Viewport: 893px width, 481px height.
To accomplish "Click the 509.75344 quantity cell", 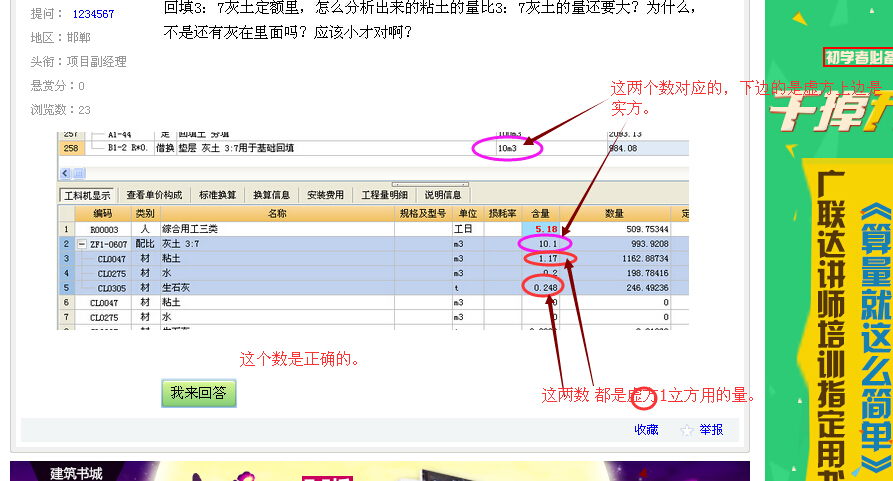I will point(615,229).
